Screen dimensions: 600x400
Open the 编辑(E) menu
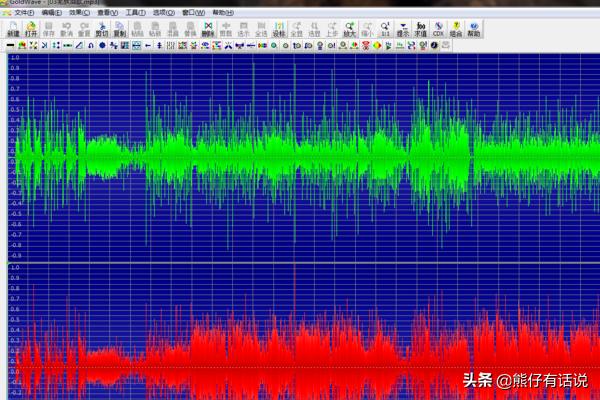coord(51,12)
